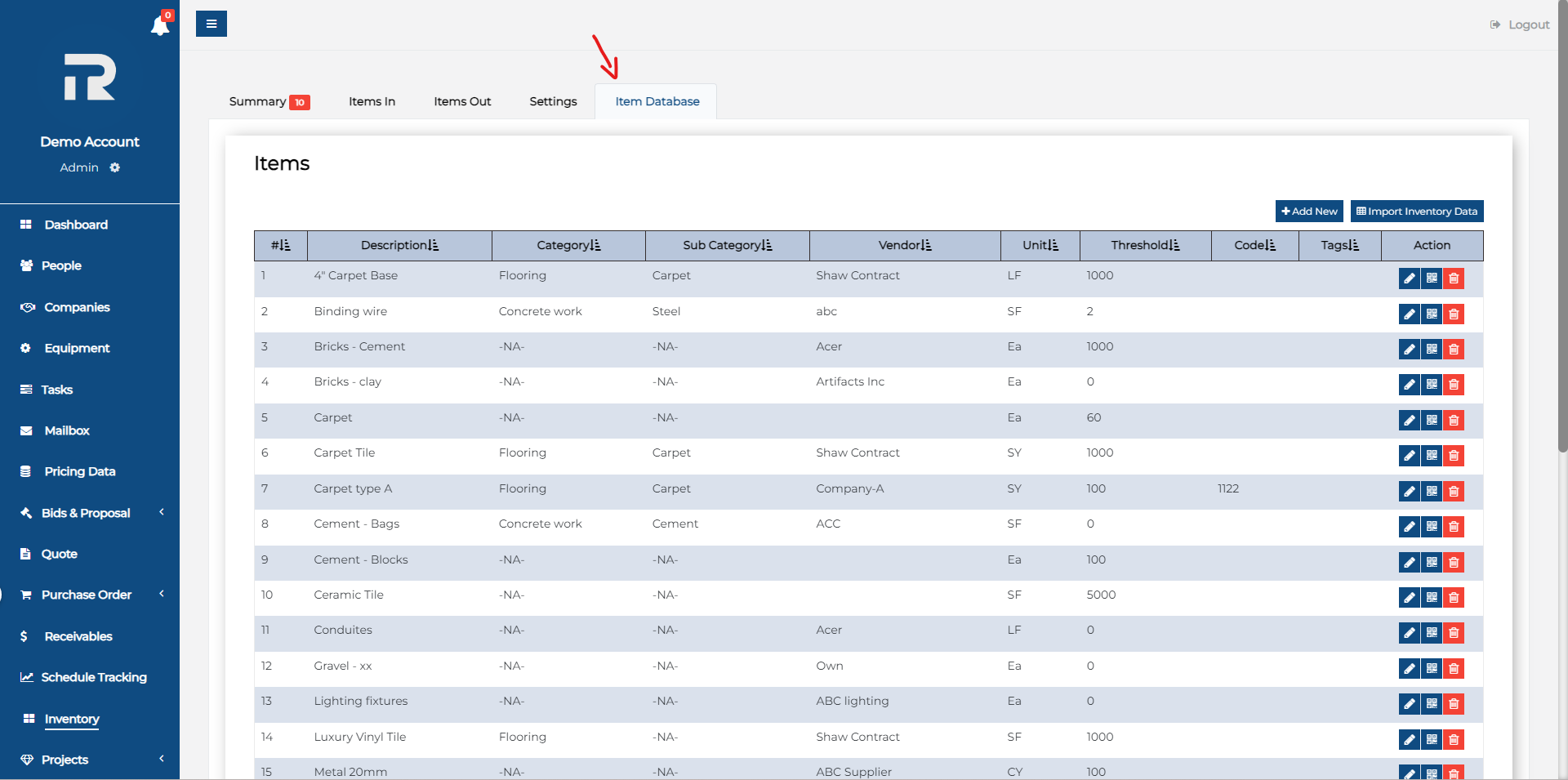Viewport: 1568px width, 780px height.
Task: Switch to the Items In tab
Action: click(x=372, y=101)
